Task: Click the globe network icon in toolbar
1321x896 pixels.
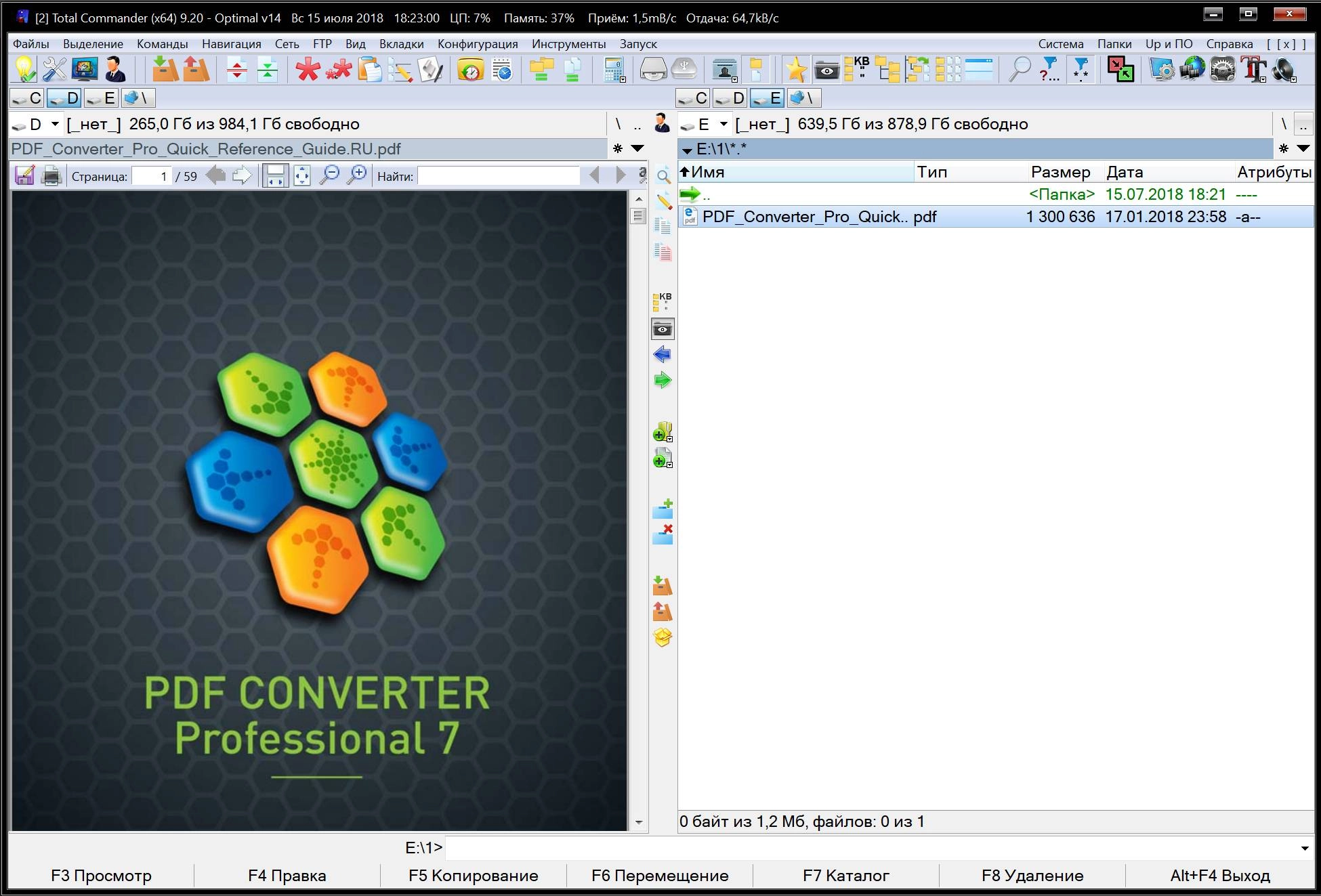Action: [1193, 70]
